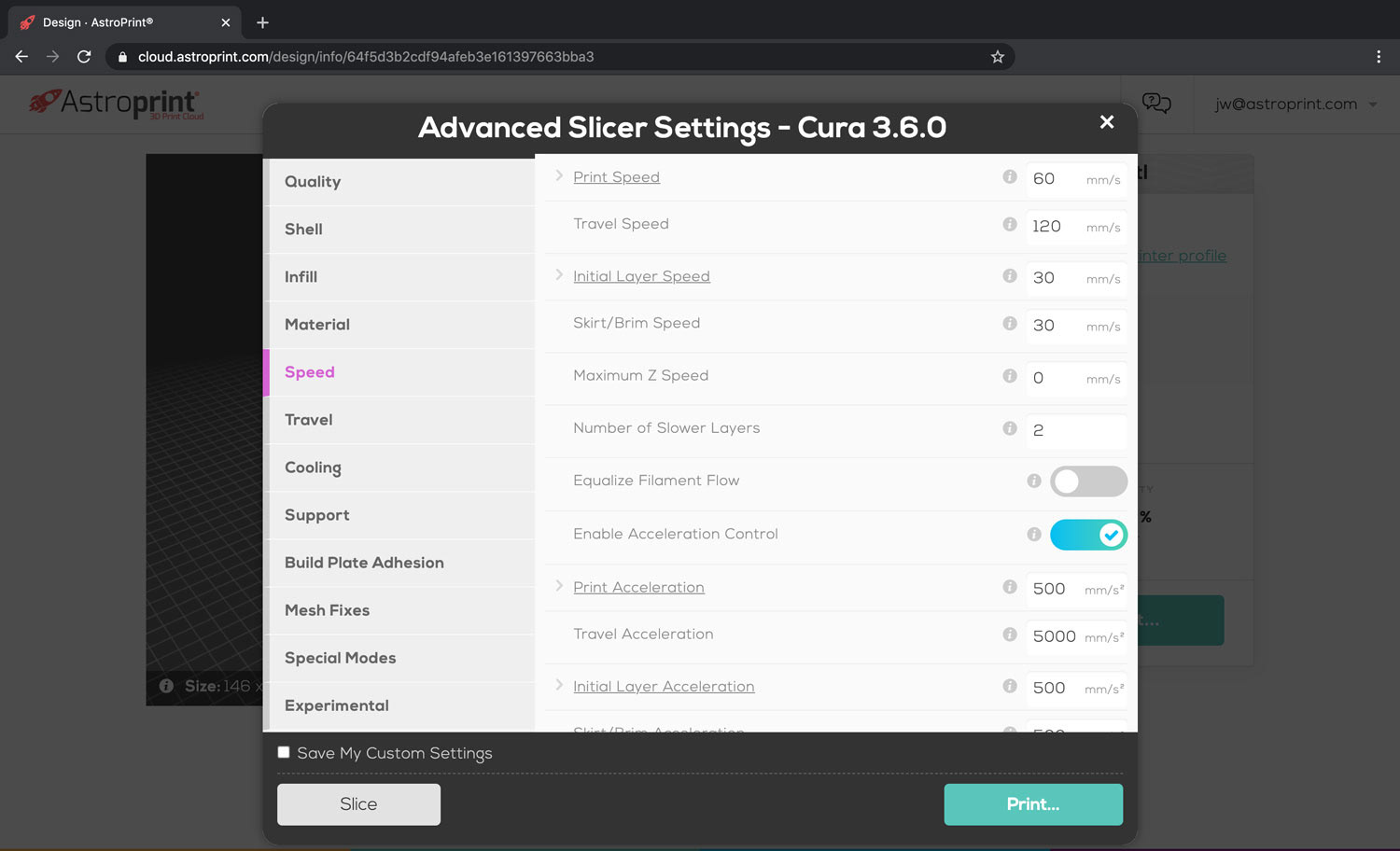This screenshot has height=851, width=1400.
Task: Edit the Print Acceleration value field
Action: click(1076, 589)
